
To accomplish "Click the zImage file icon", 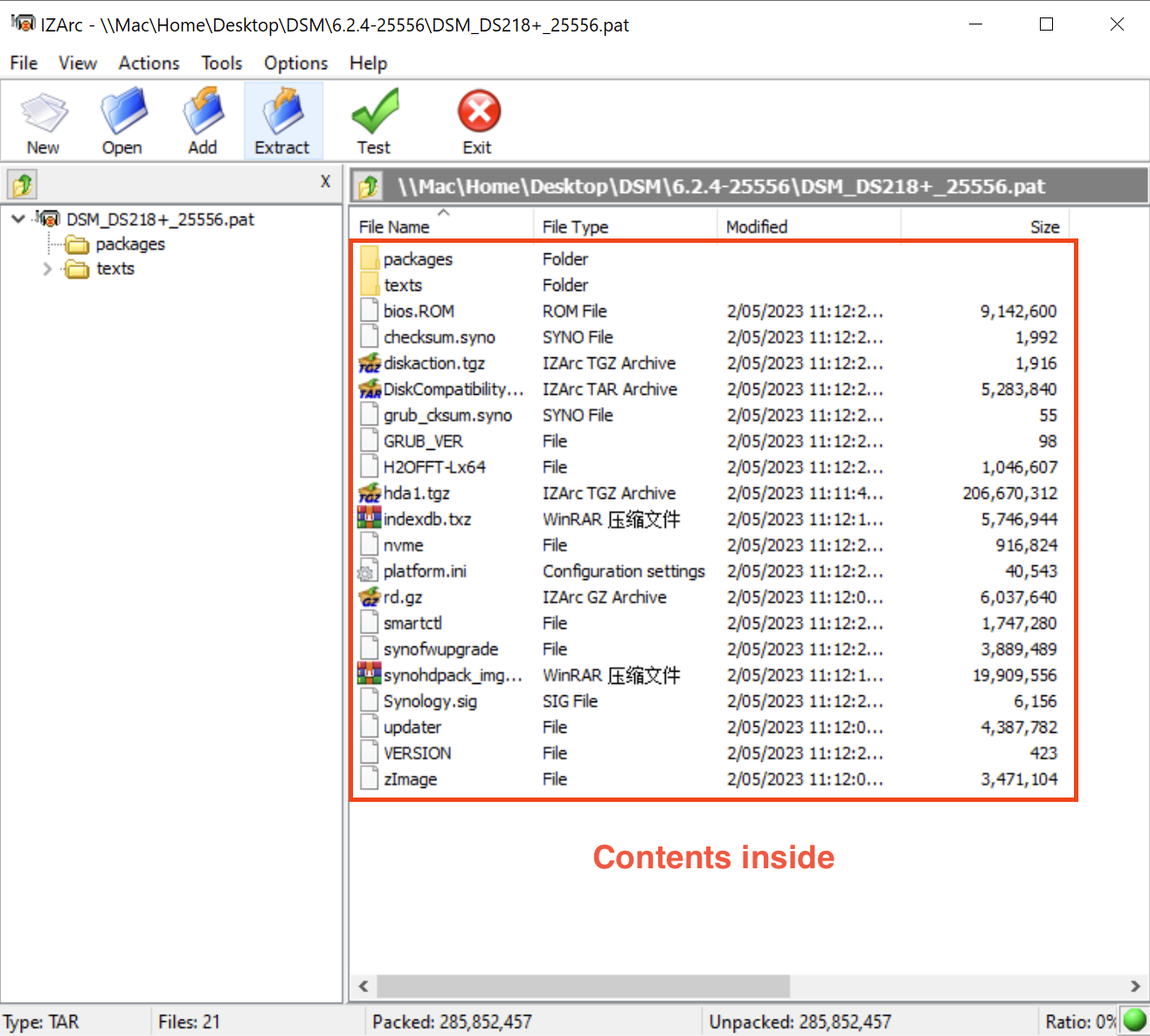I will [x=369, y=779].
